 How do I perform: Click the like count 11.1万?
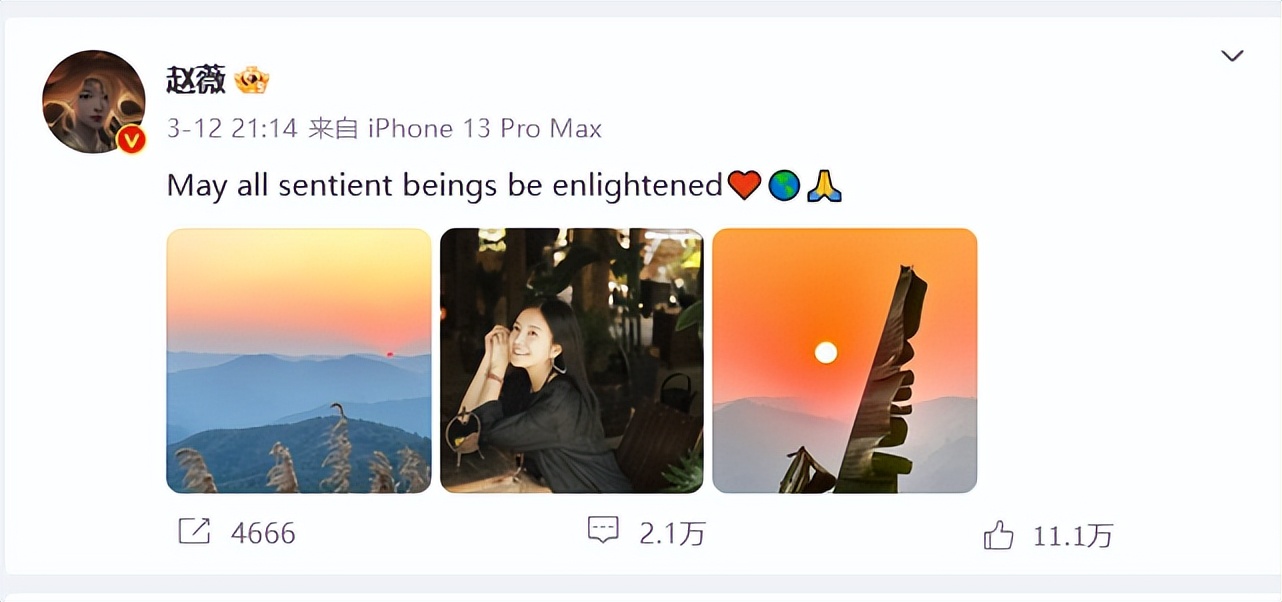pyautogui.click(x=1072, y=537)
